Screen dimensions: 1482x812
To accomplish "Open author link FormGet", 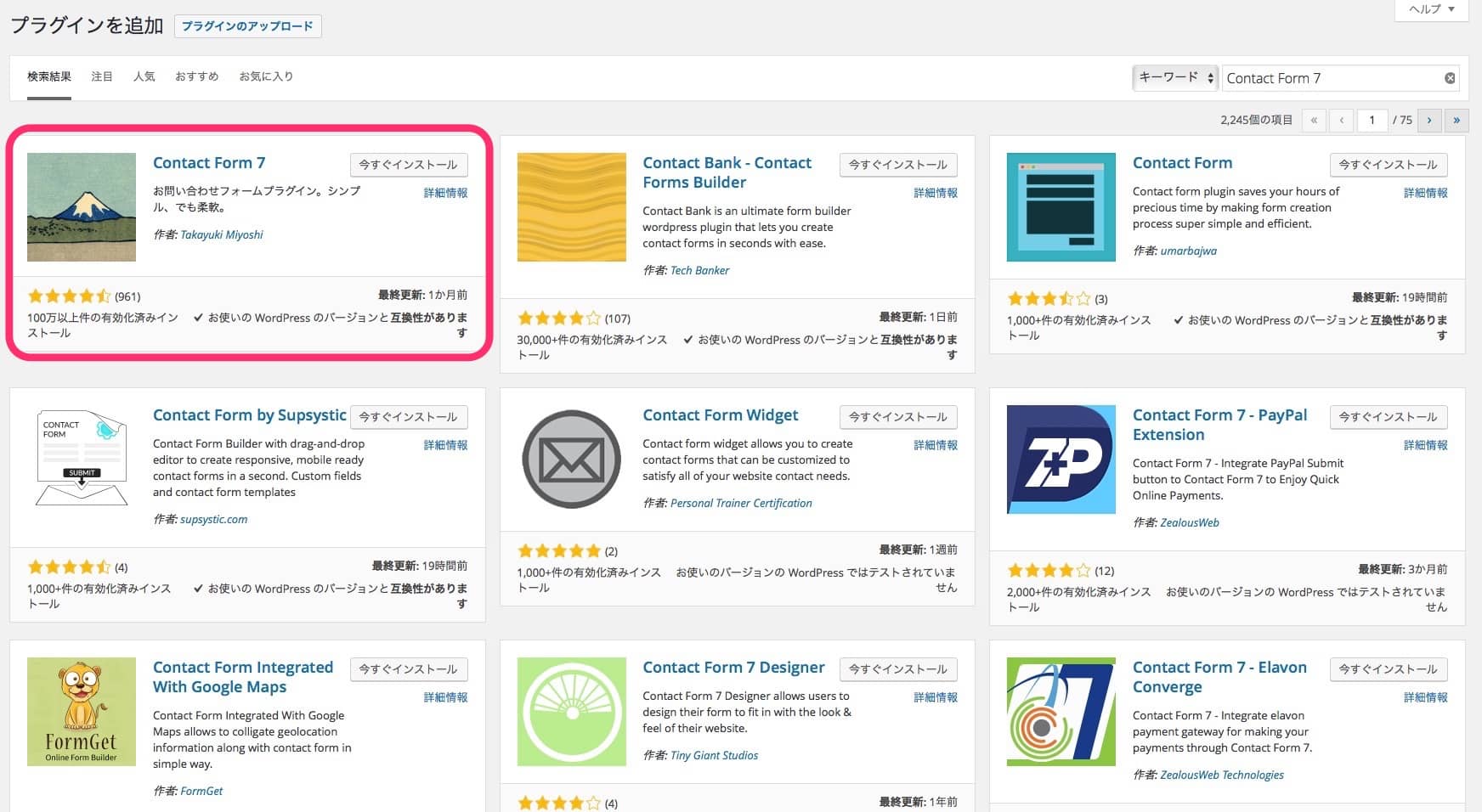I will [x=201, y=791].
